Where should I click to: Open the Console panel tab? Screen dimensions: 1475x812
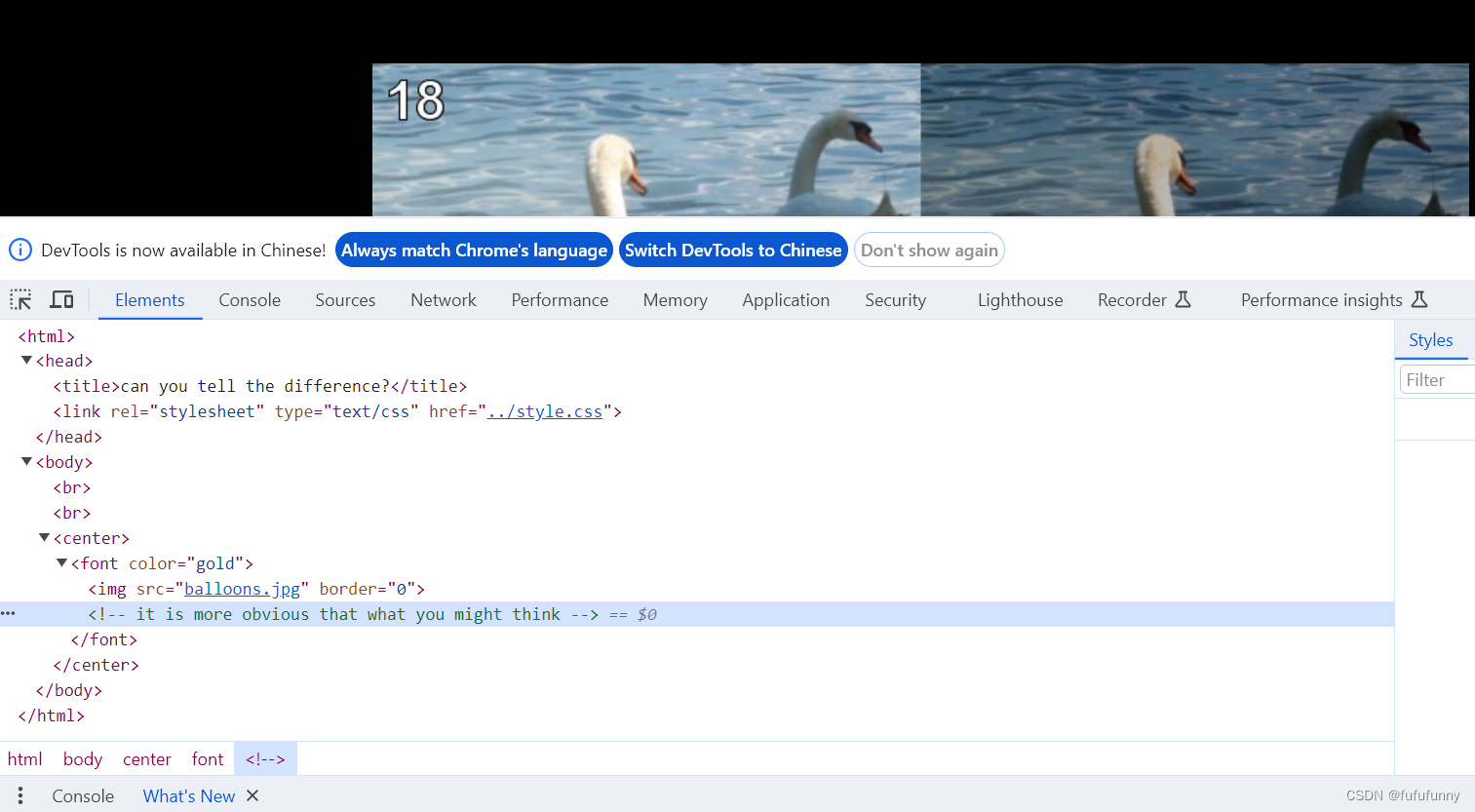pos(250,300)
